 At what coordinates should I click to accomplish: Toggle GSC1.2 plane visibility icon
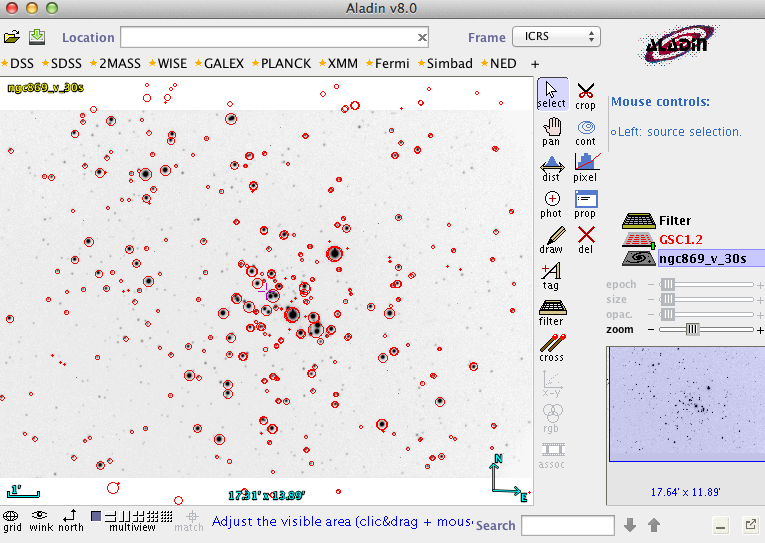tap(639, 240)
